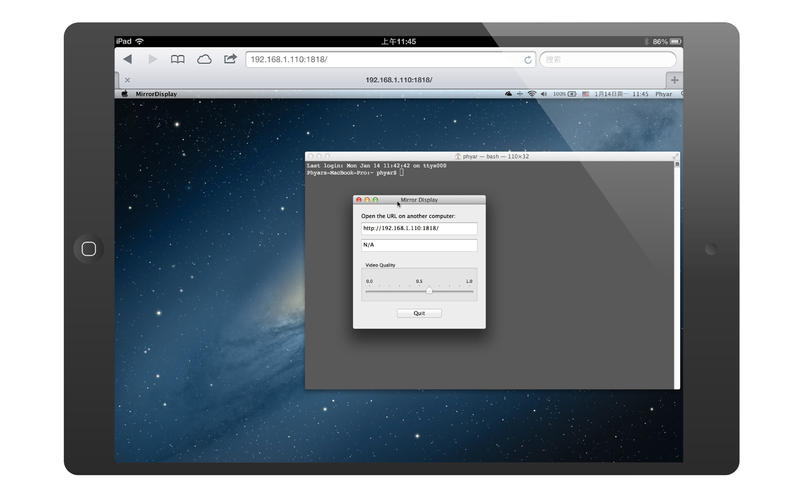Screen dimensions: 800x500
Task: Open a new Safari tab with plus
Action: [674, 79]
